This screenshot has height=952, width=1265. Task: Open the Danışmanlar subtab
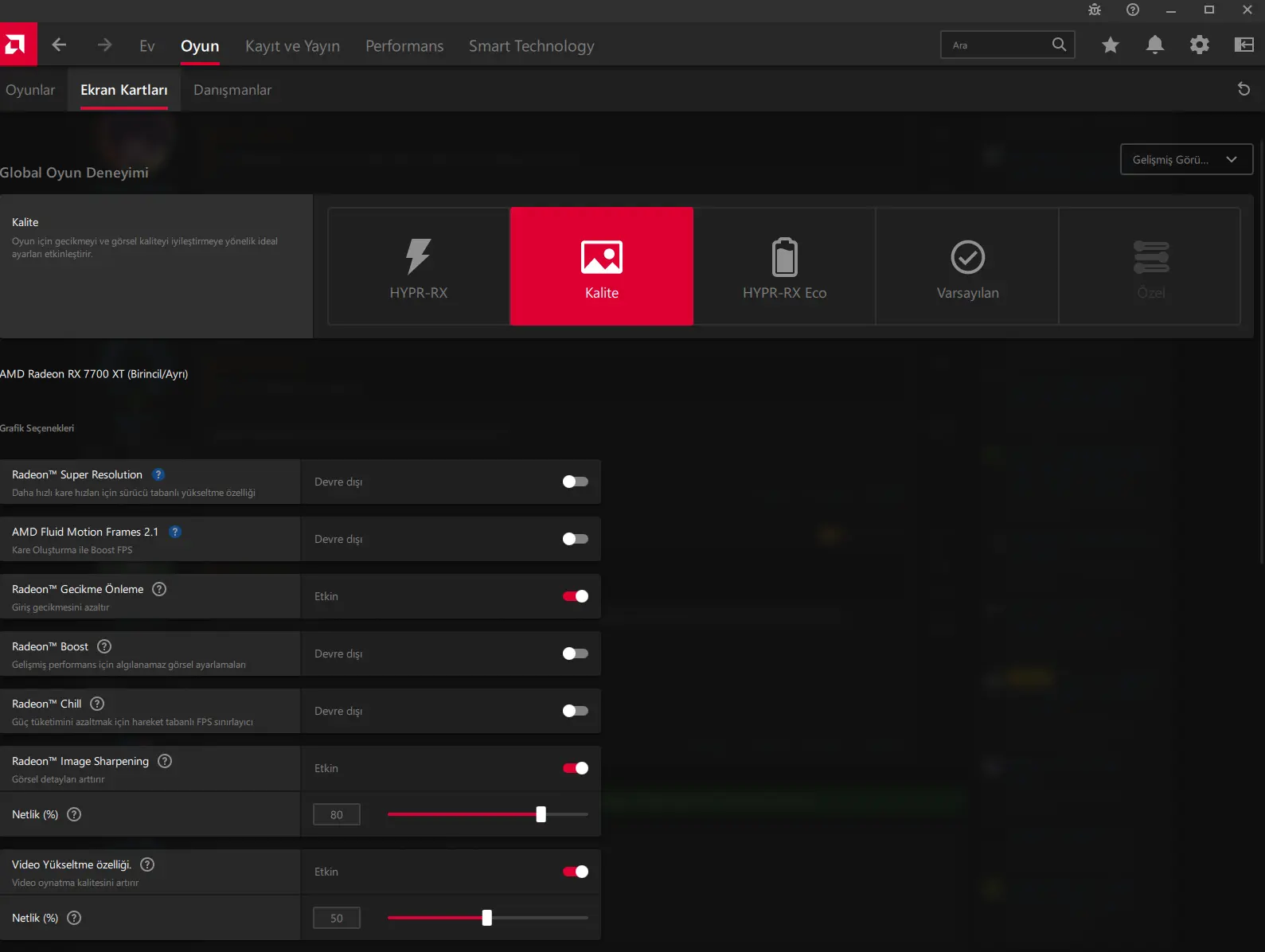tap(232, 90)
